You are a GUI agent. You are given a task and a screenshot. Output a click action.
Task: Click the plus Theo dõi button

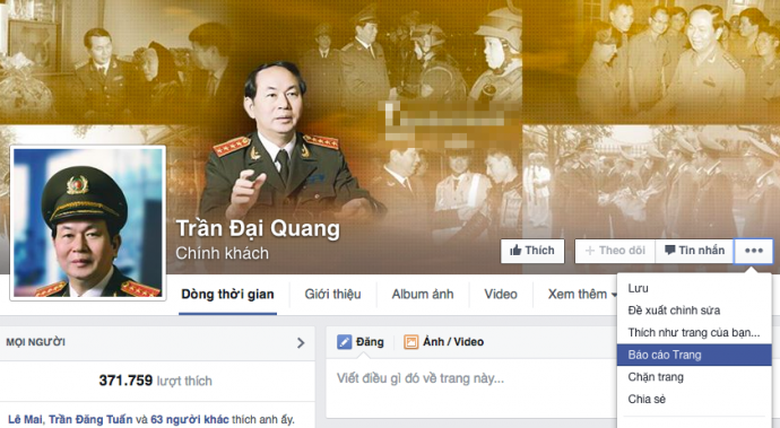615,251
